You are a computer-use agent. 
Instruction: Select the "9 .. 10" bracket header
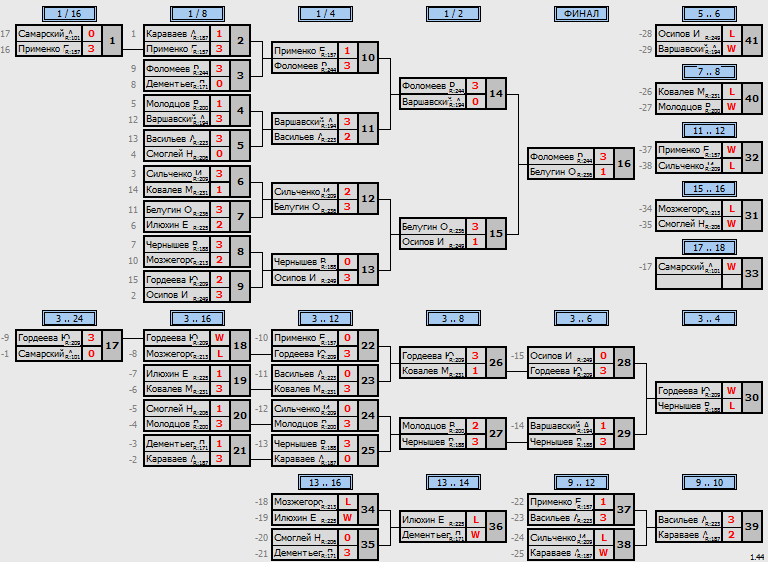pos(709,483)
